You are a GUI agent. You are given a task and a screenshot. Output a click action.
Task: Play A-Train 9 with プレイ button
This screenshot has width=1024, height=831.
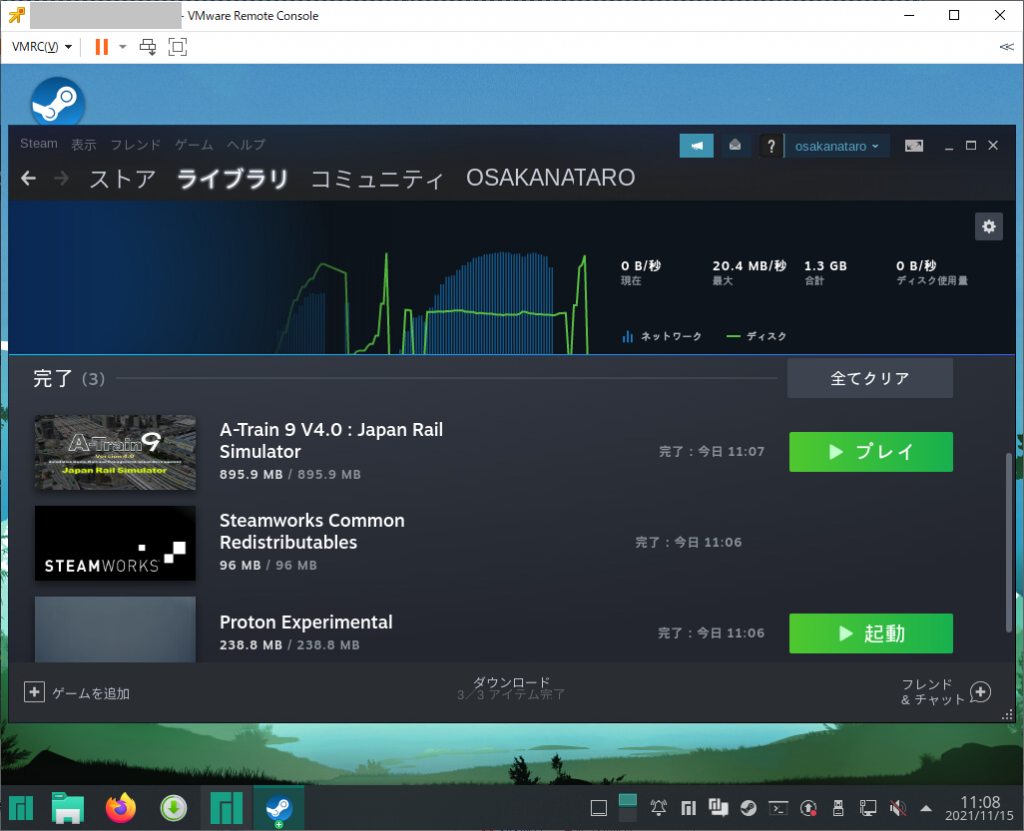[871, 451]
